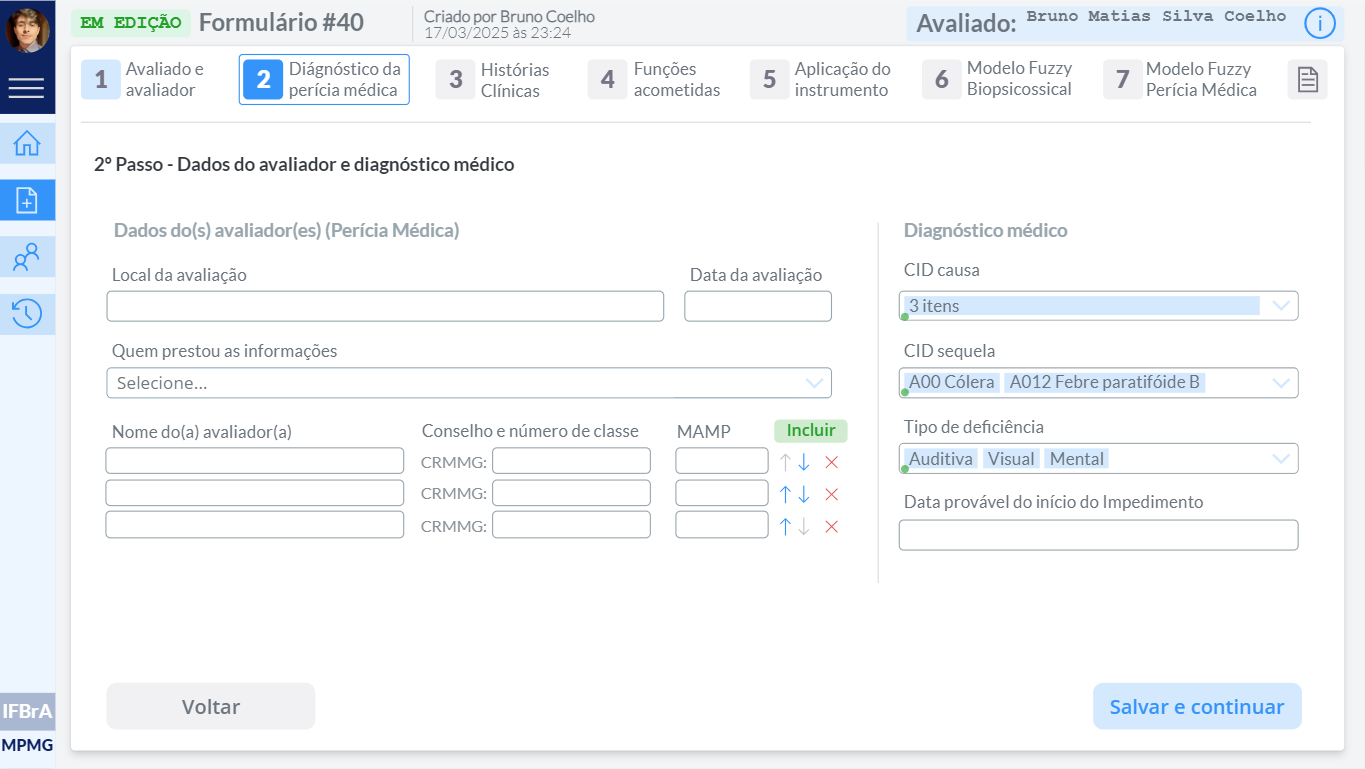Show info about the Avaliado
Viewport: 1365px width, 769px height.
click(1320, 24)
